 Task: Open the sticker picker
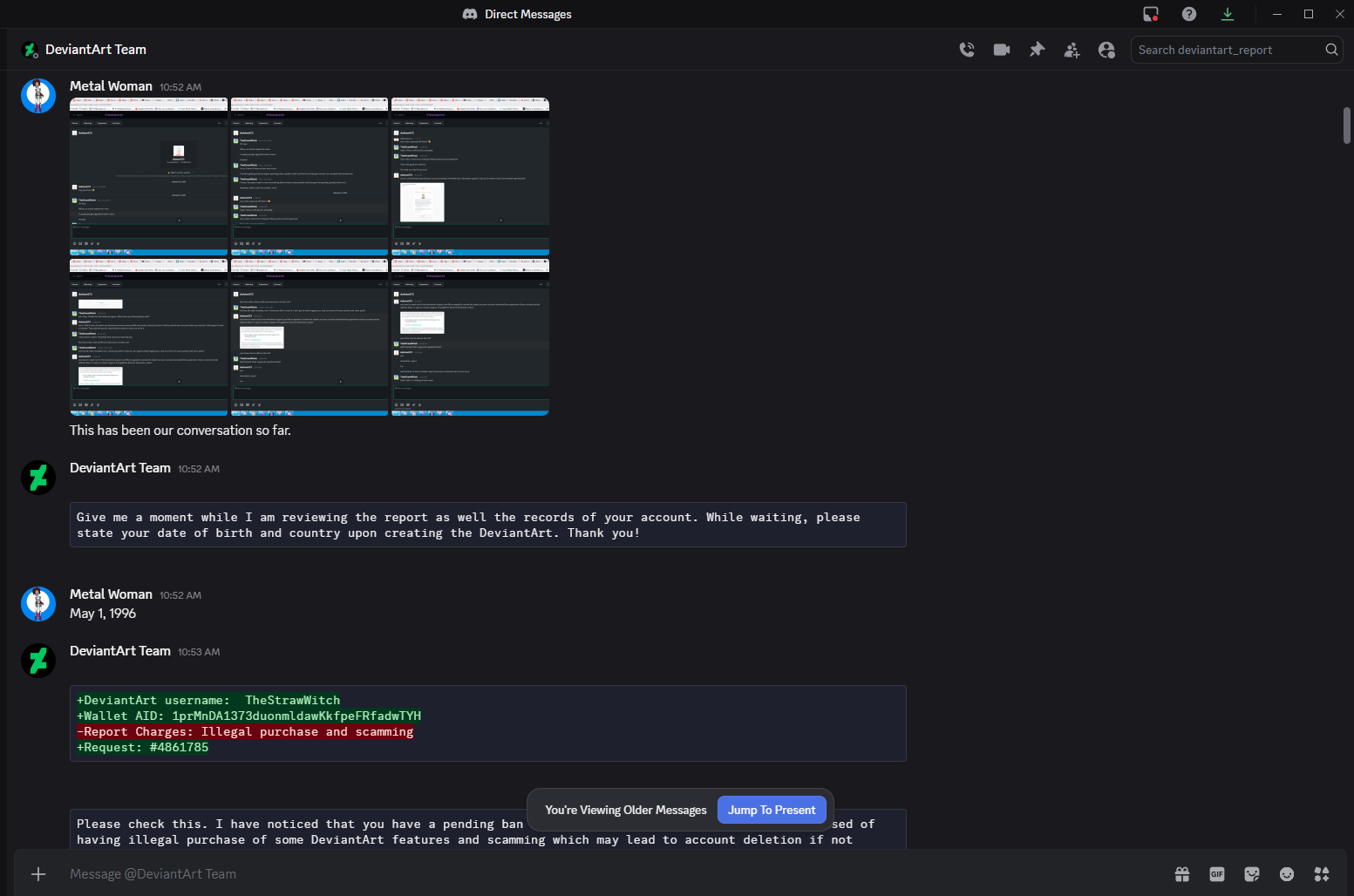[x=1252, y=874]
